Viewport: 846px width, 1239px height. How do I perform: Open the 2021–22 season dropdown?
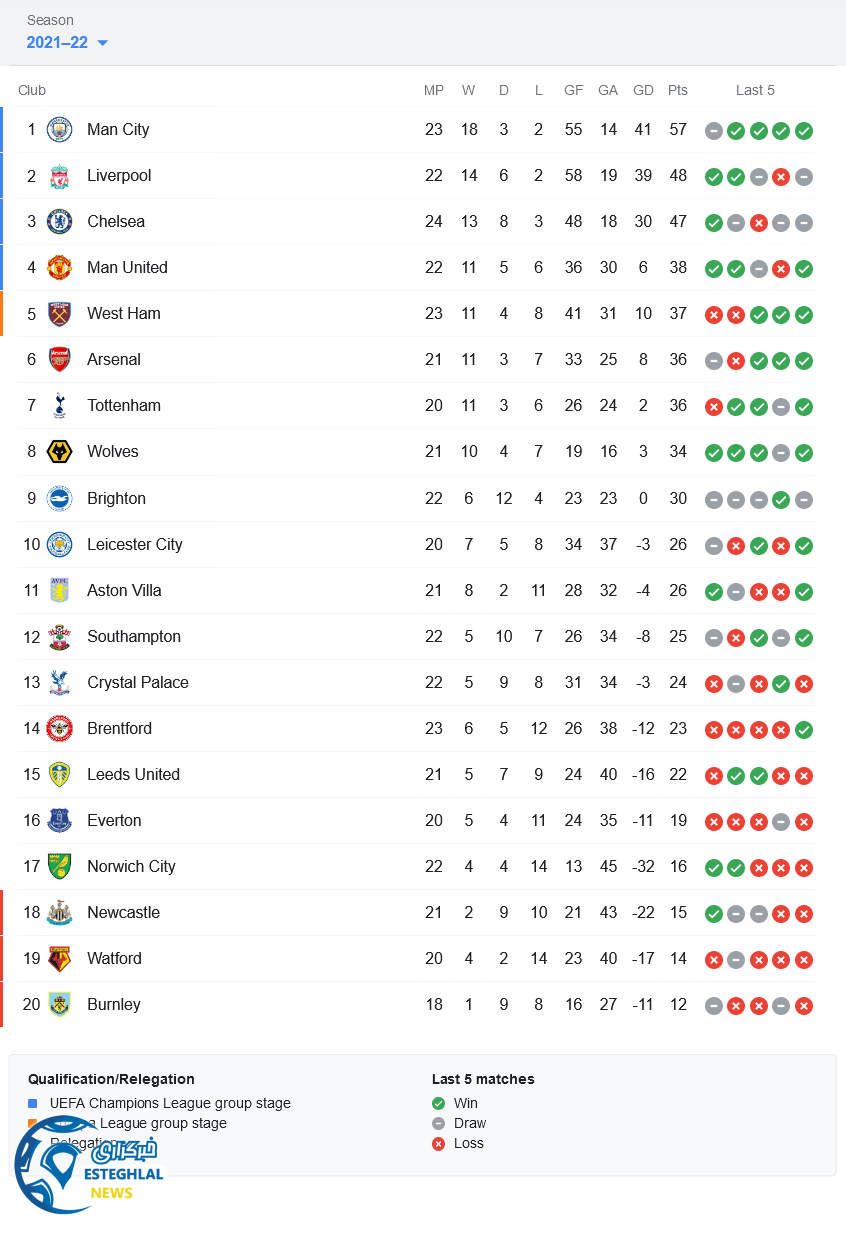point(67,43)
